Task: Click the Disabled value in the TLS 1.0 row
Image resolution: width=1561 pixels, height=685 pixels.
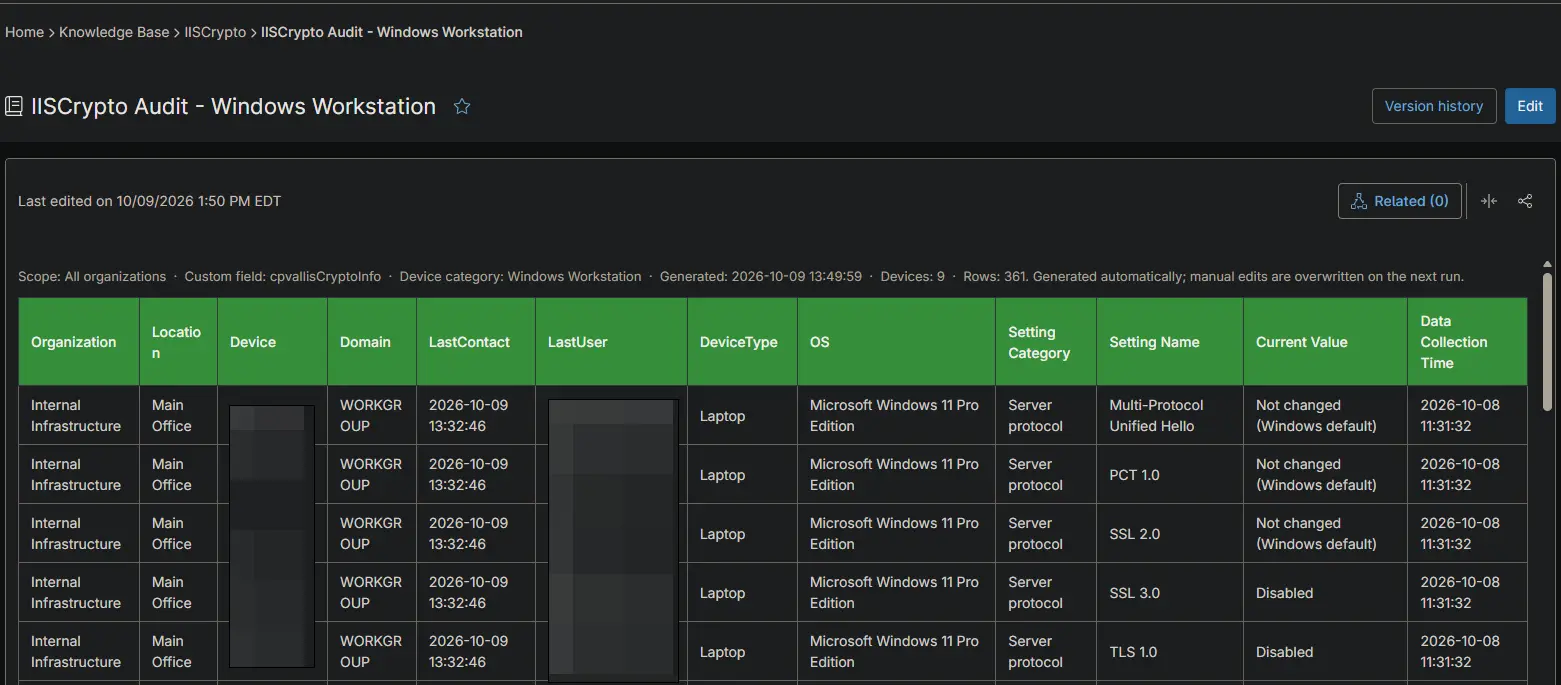Action: point(1284,652)
